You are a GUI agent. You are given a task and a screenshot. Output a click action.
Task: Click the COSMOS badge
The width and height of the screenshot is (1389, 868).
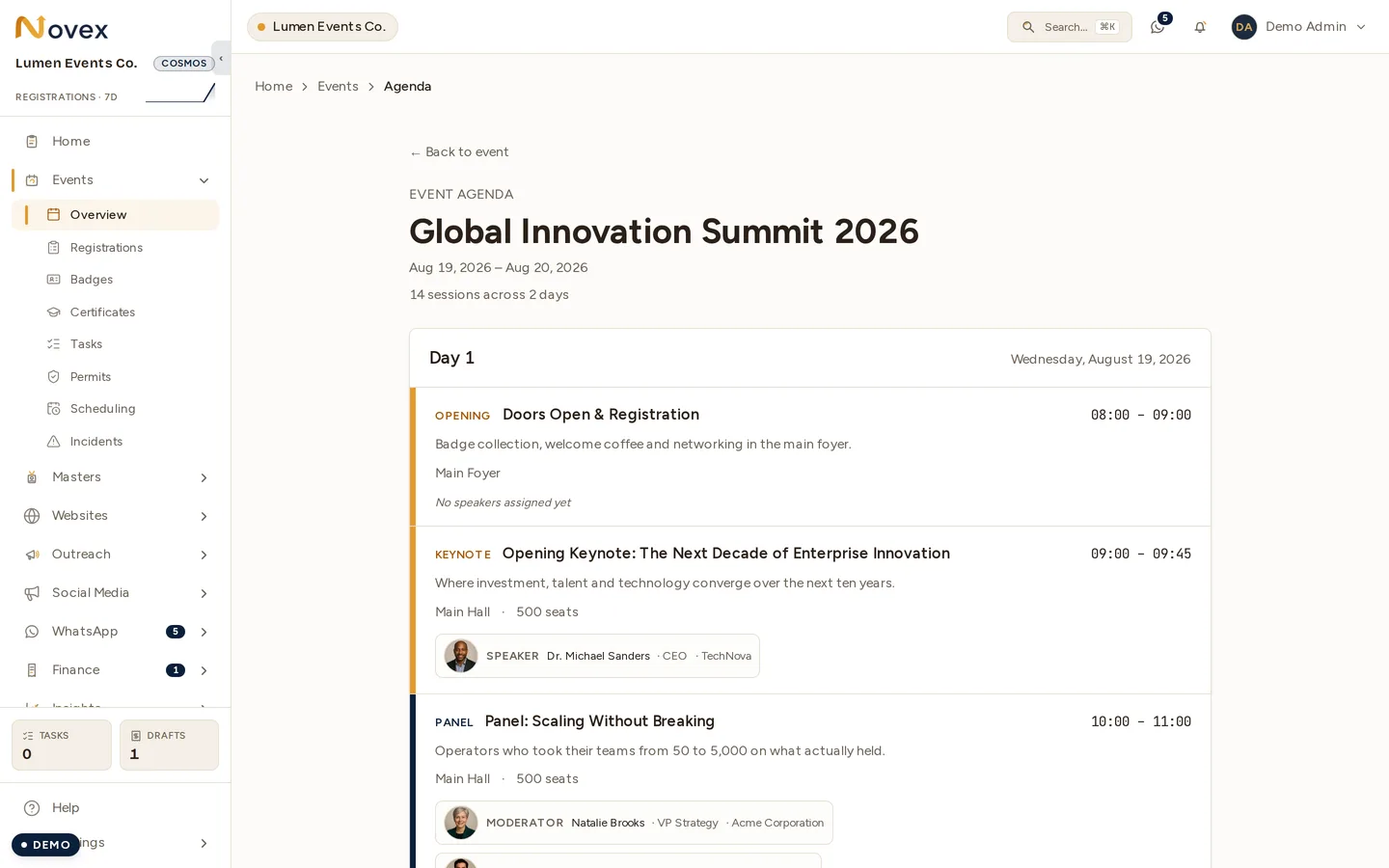tap(183, 64)
